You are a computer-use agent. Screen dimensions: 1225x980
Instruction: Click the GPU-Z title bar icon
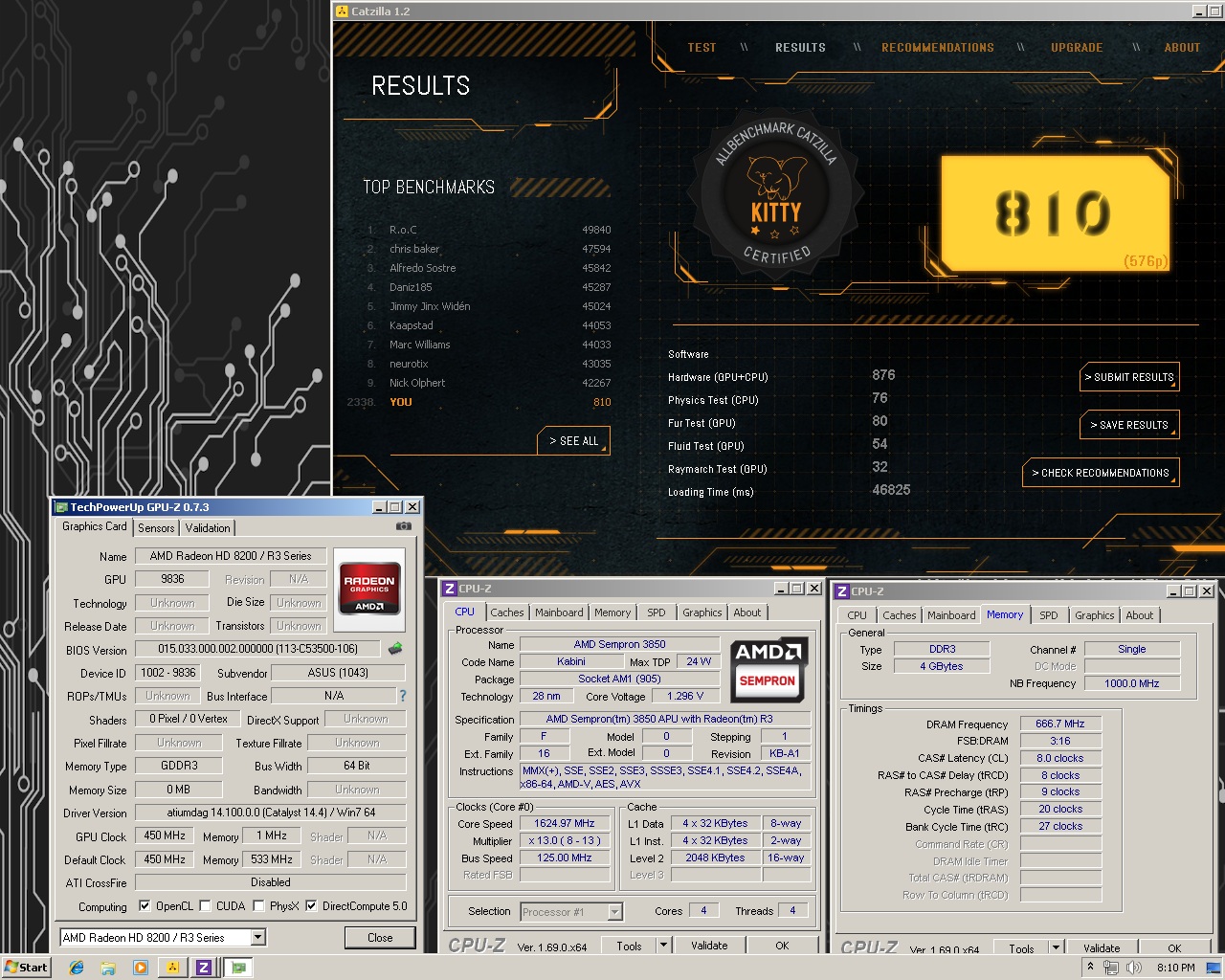[61, 507]
